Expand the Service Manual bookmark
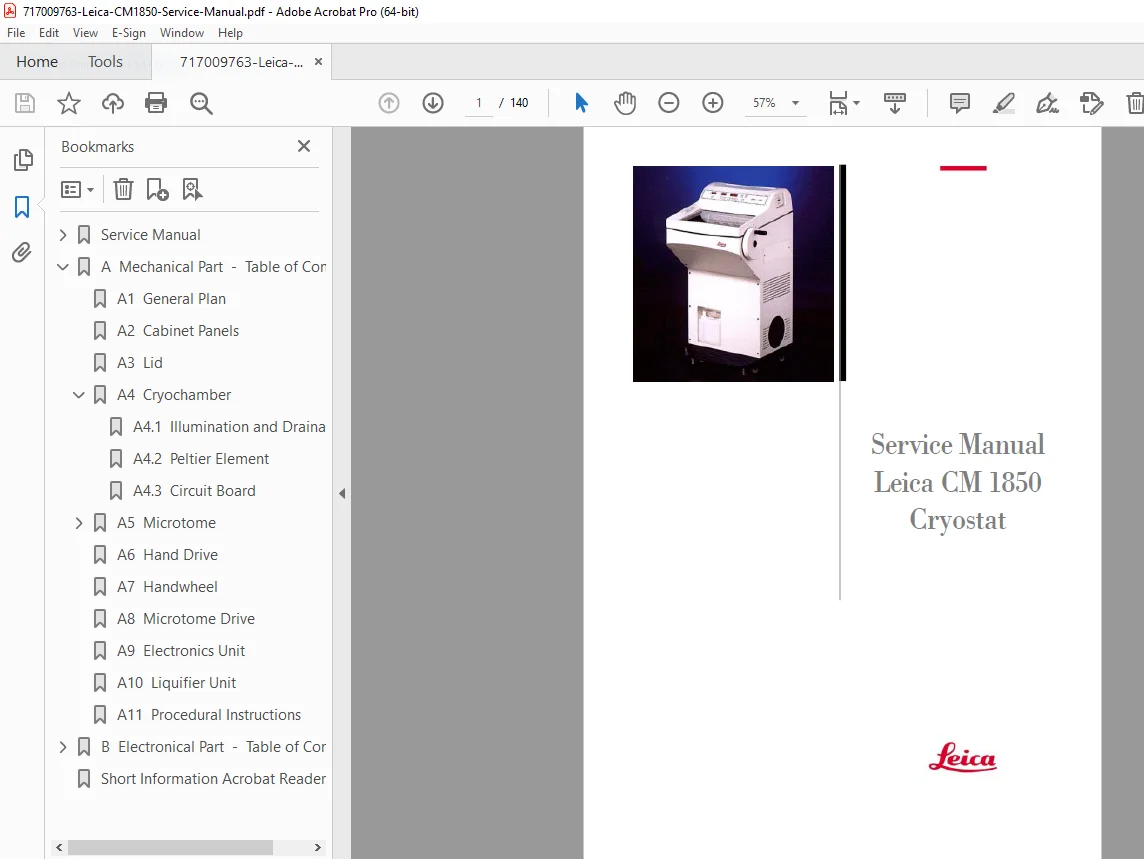This screenshot has height=859, width=1144. coord(63,235)
